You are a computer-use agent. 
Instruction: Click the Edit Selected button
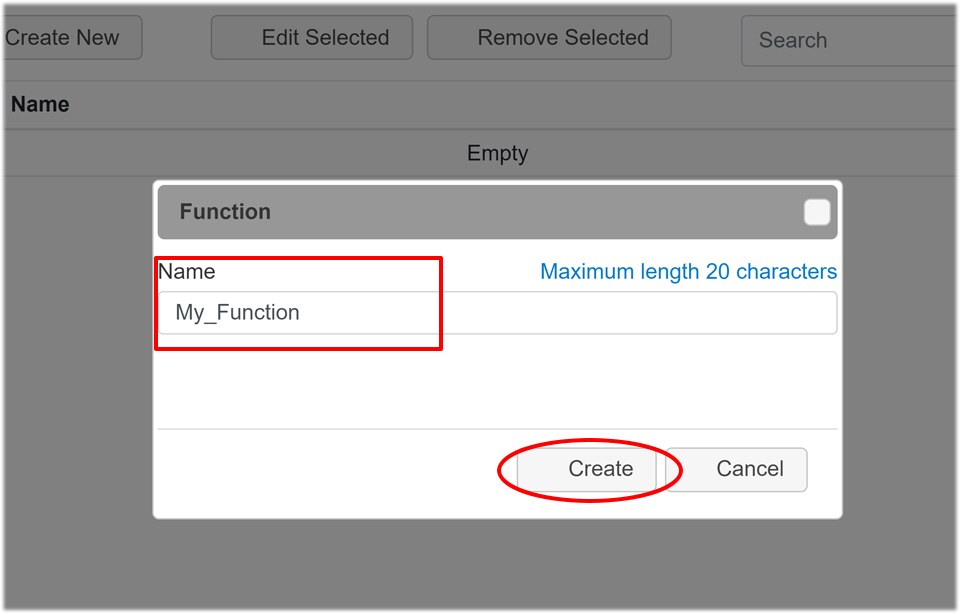tap(311, 37)
